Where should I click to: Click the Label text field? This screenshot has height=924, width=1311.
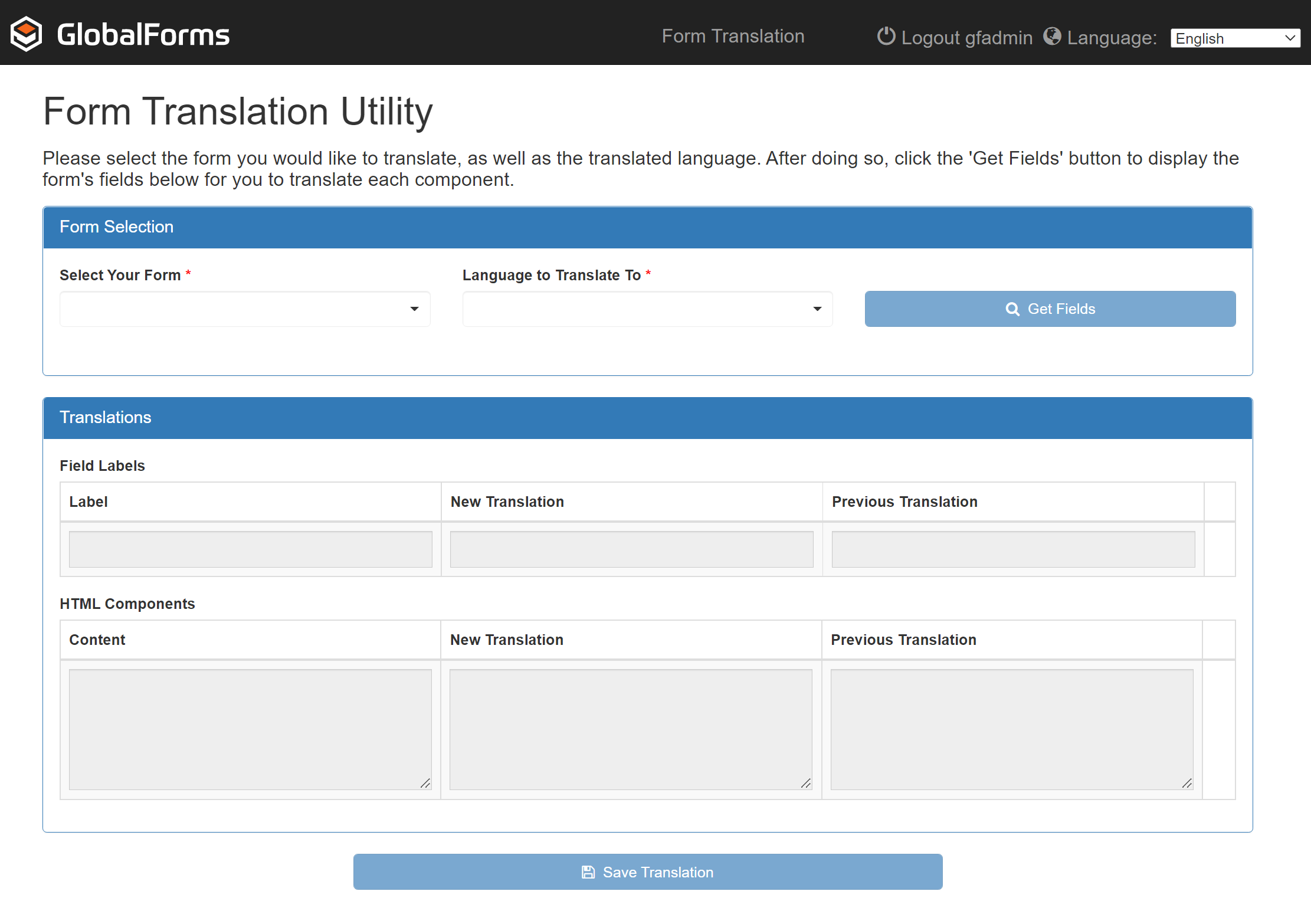[250, 549]
